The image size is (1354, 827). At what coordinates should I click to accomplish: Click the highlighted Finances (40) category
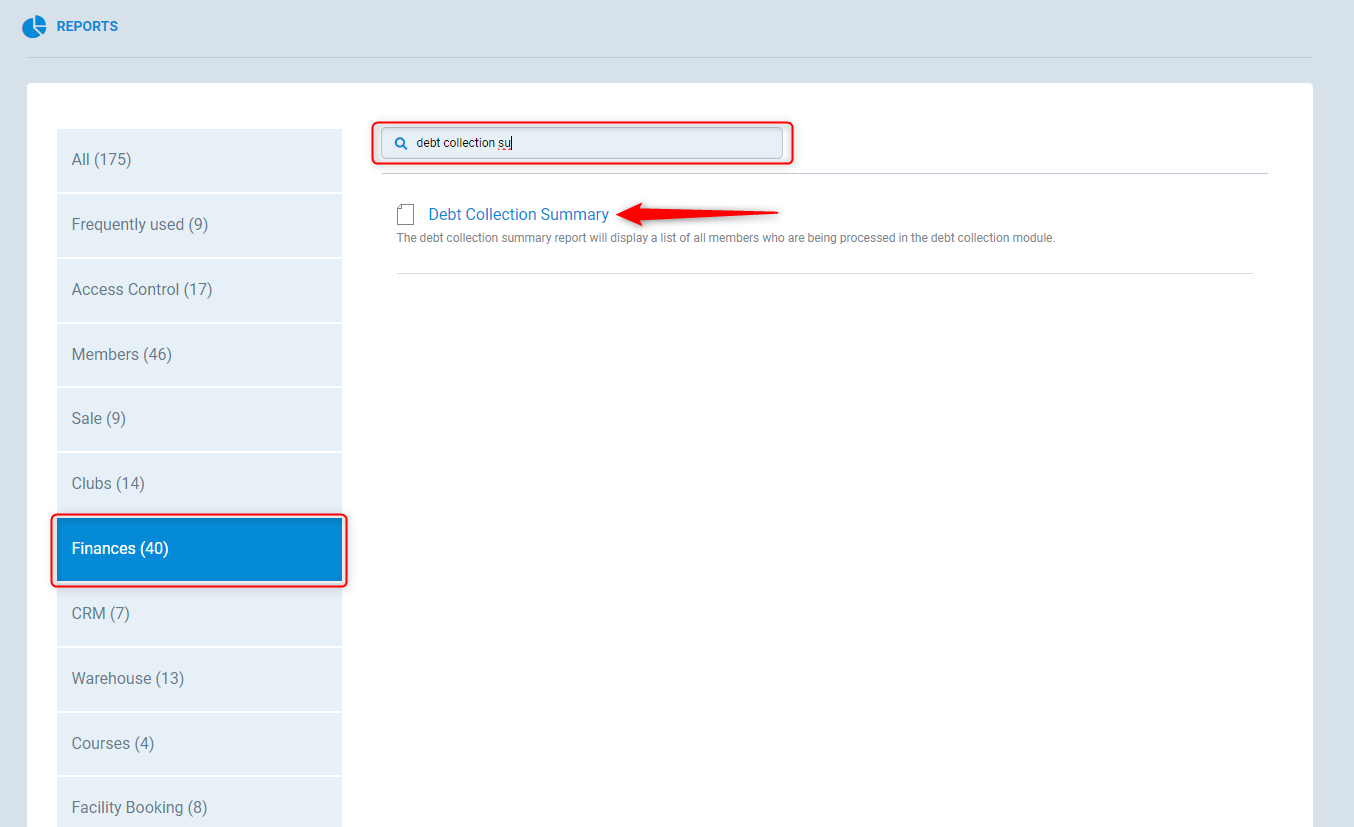[199, 549]
